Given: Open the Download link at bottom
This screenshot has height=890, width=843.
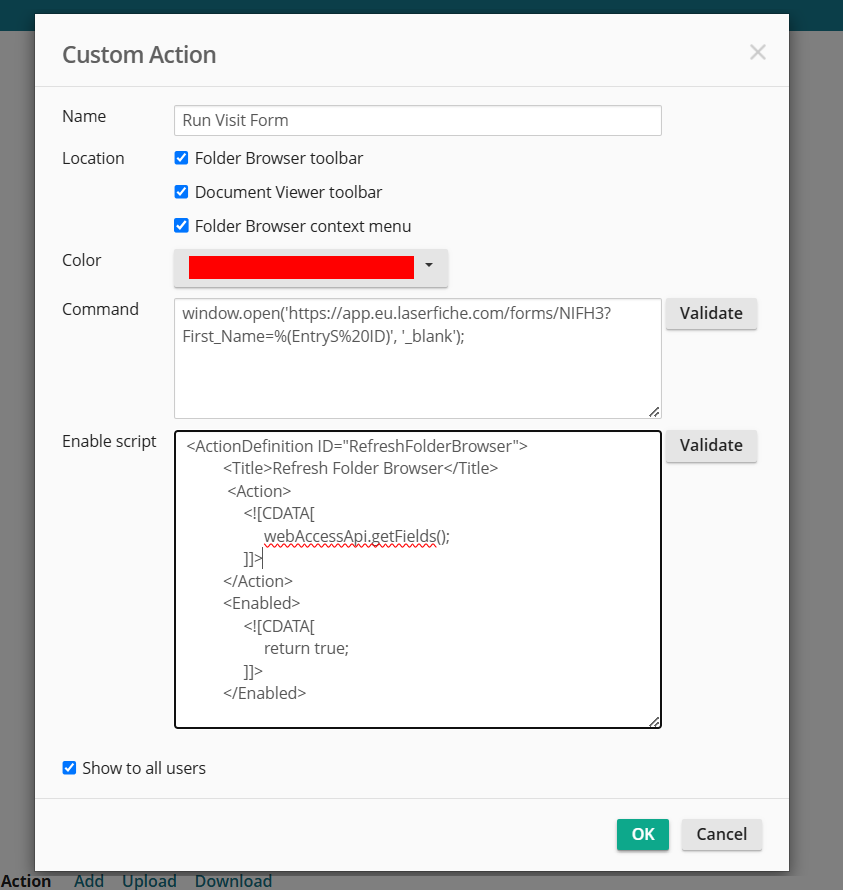Looking at the screenshot, I should click(x=233, y=880).
